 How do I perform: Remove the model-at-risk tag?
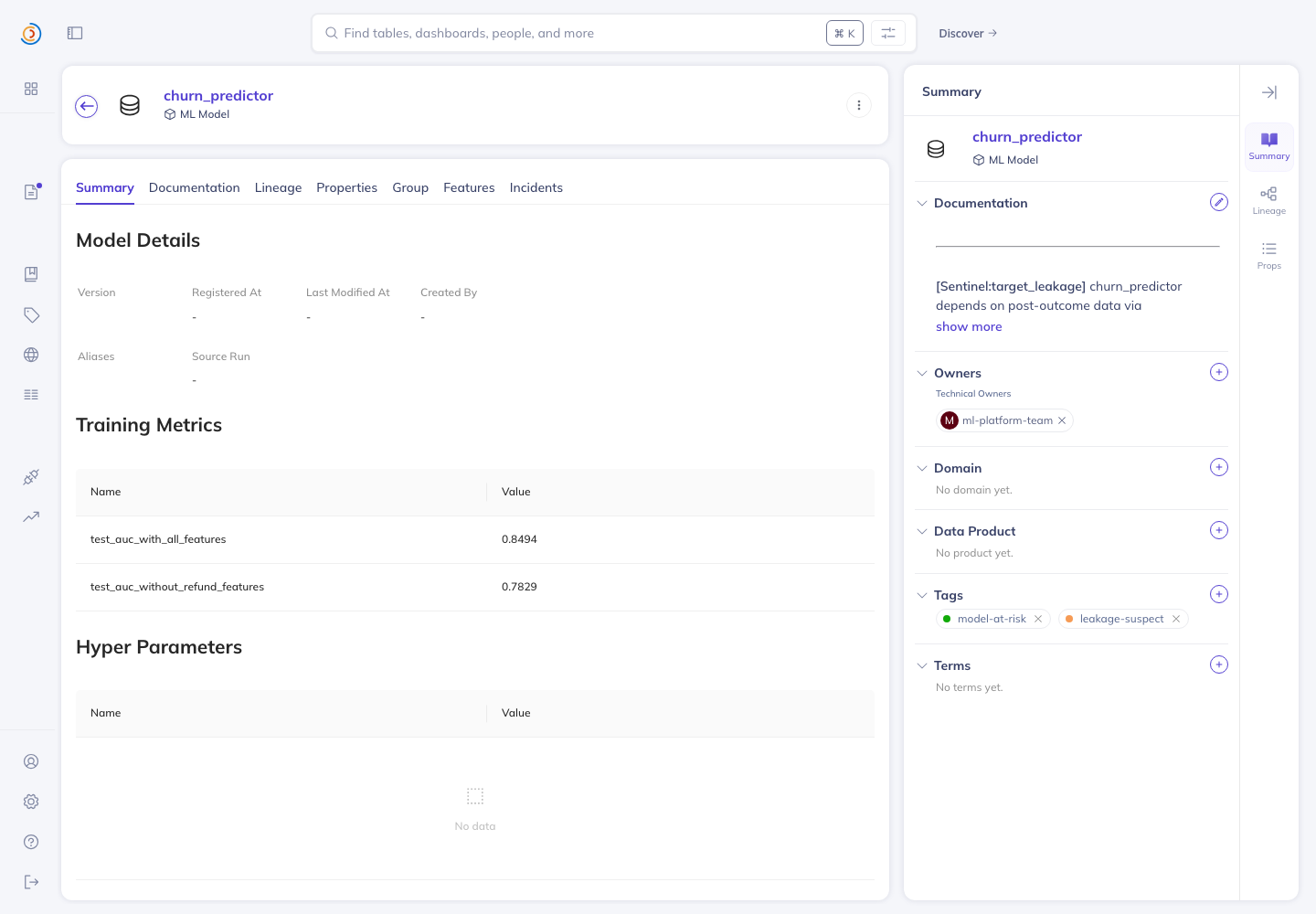(1038, 619)
